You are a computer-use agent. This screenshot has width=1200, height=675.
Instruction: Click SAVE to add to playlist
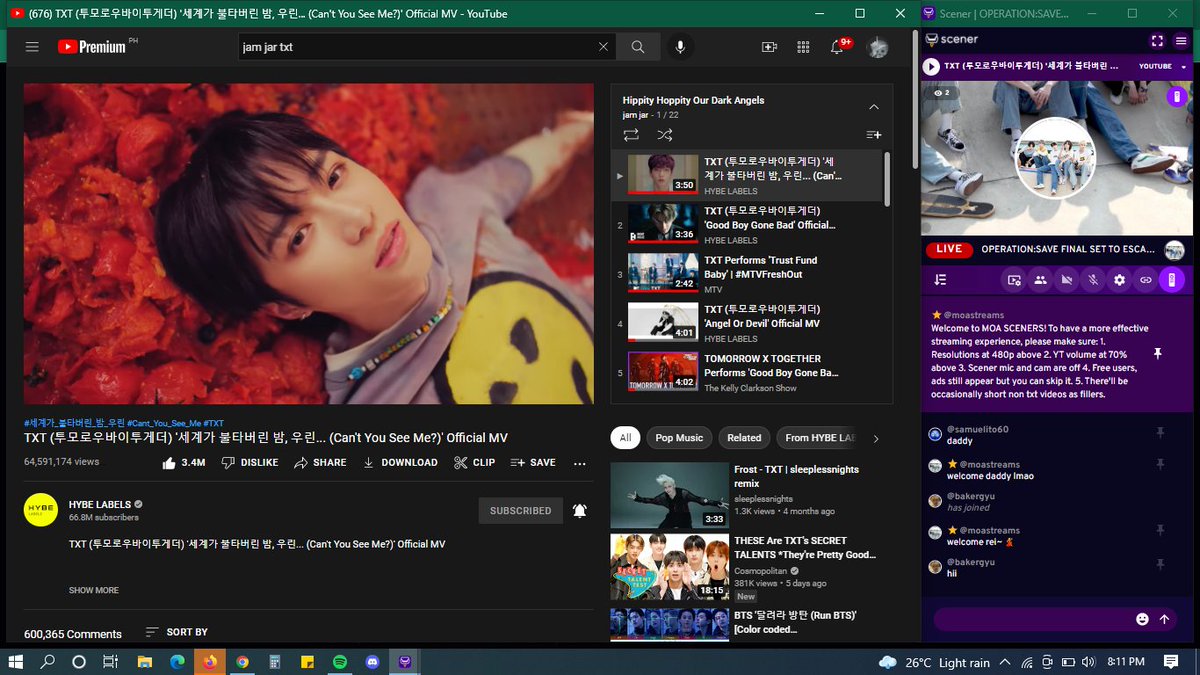(533, 463)
